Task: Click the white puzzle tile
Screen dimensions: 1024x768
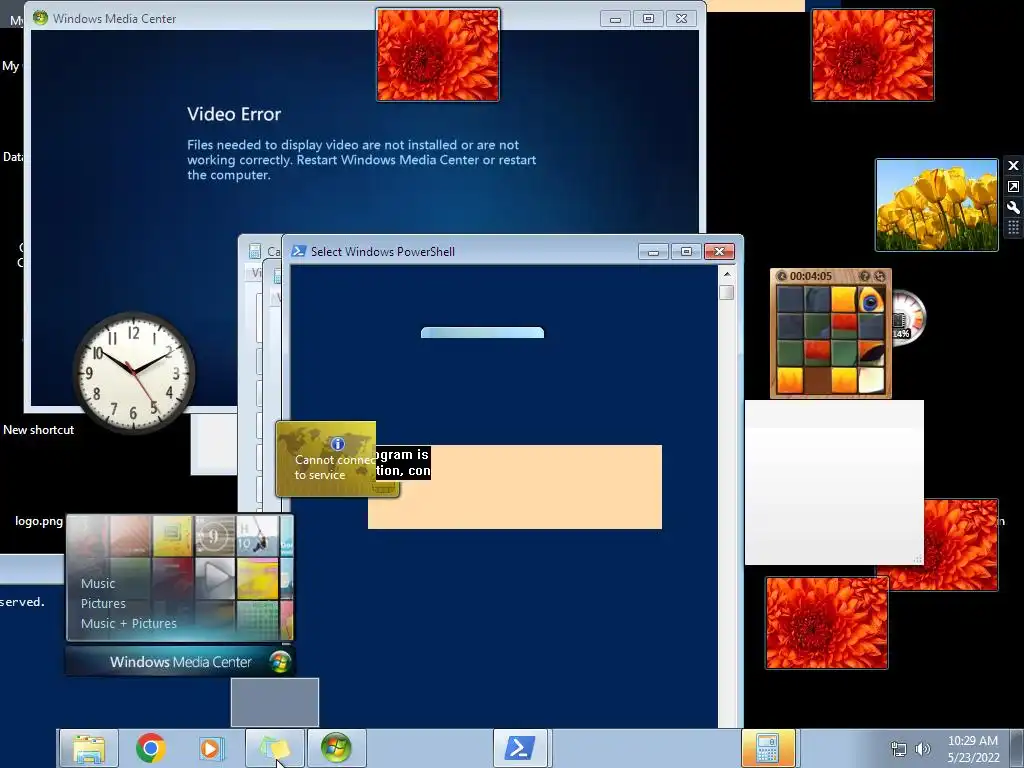Action: [871, 380]
